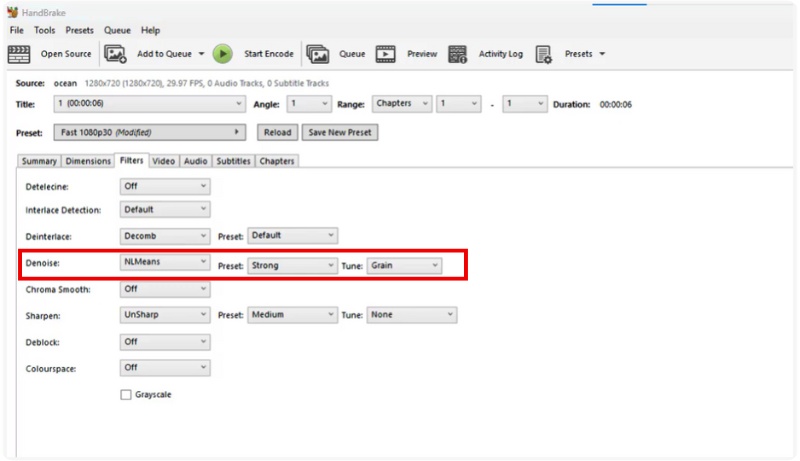Screen dimensions: 800x461
Task: Open the Activity Log icon
Action: click(x=459, y=54)
